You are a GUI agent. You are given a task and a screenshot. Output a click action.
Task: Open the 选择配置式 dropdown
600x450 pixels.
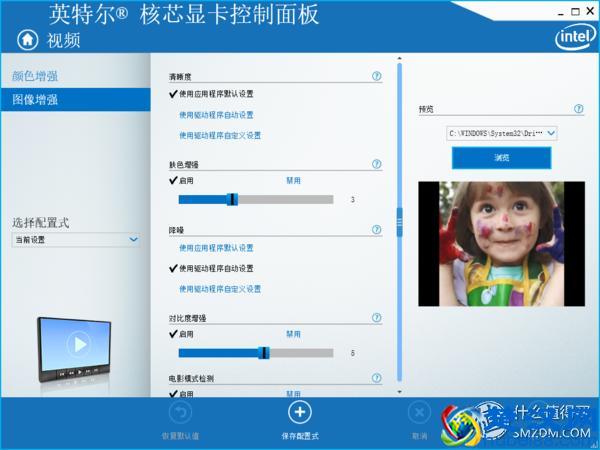coord(76,240)
